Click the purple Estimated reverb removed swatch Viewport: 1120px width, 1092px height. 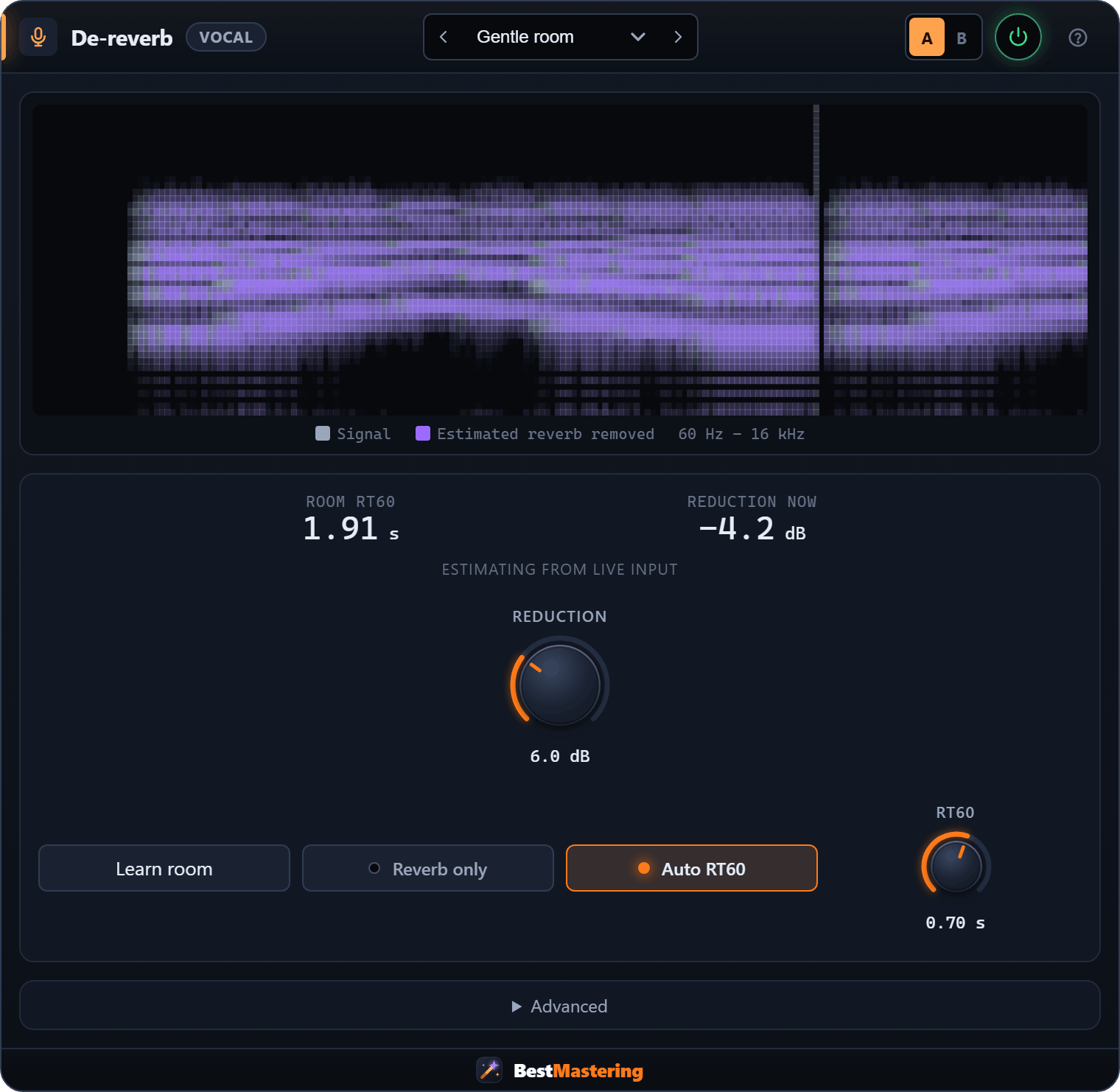[x=422, y=433]
